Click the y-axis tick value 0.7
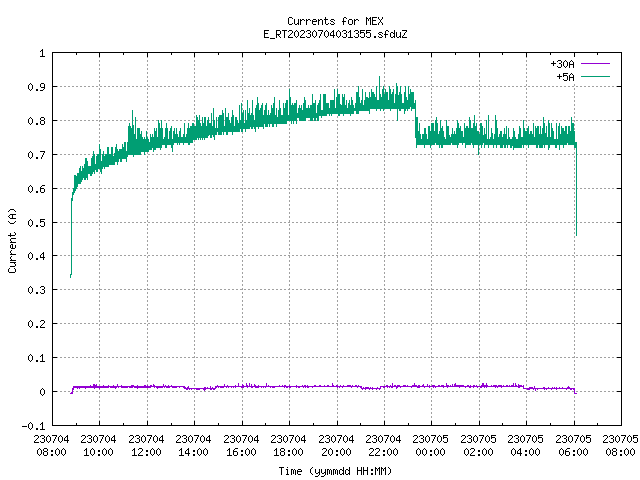640x480 pixels. tap(36, 155)
